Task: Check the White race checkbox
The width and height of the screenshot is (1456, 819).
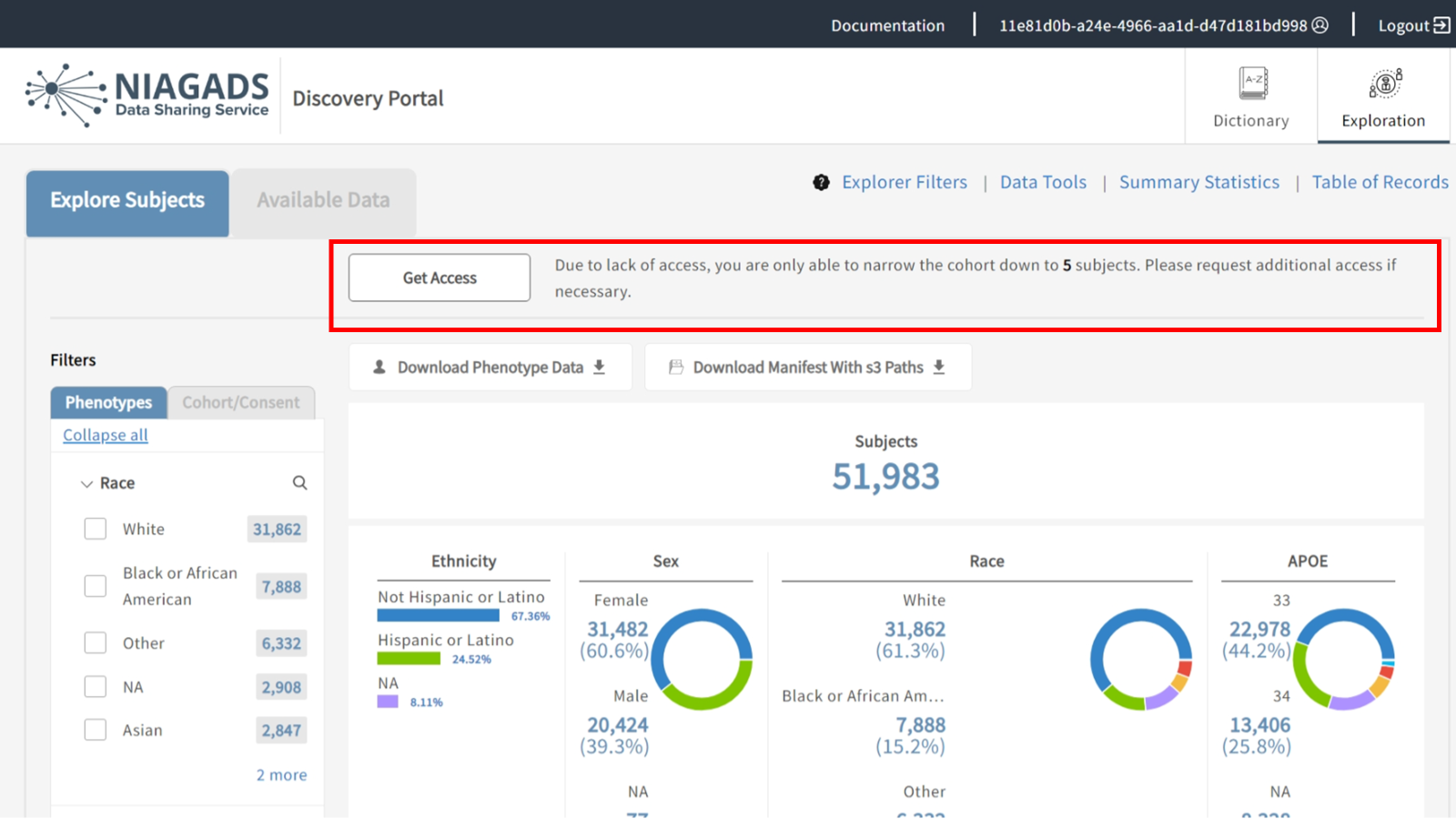Action: (x=96, y=530)
